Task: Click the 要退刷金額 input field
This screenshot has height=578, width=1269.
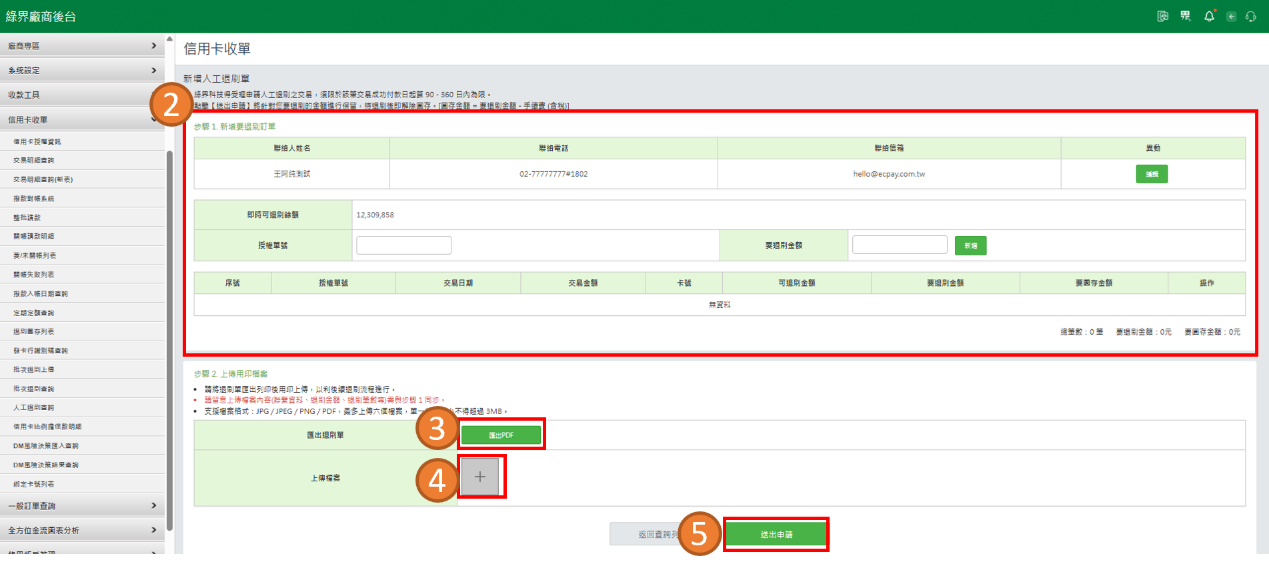Action: tap(899, 245)
